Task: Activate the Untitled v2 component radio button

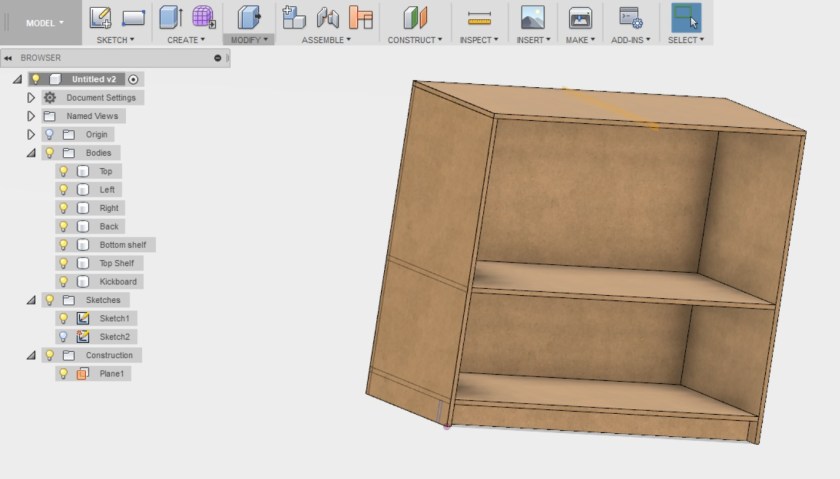Action: (135, 79)
